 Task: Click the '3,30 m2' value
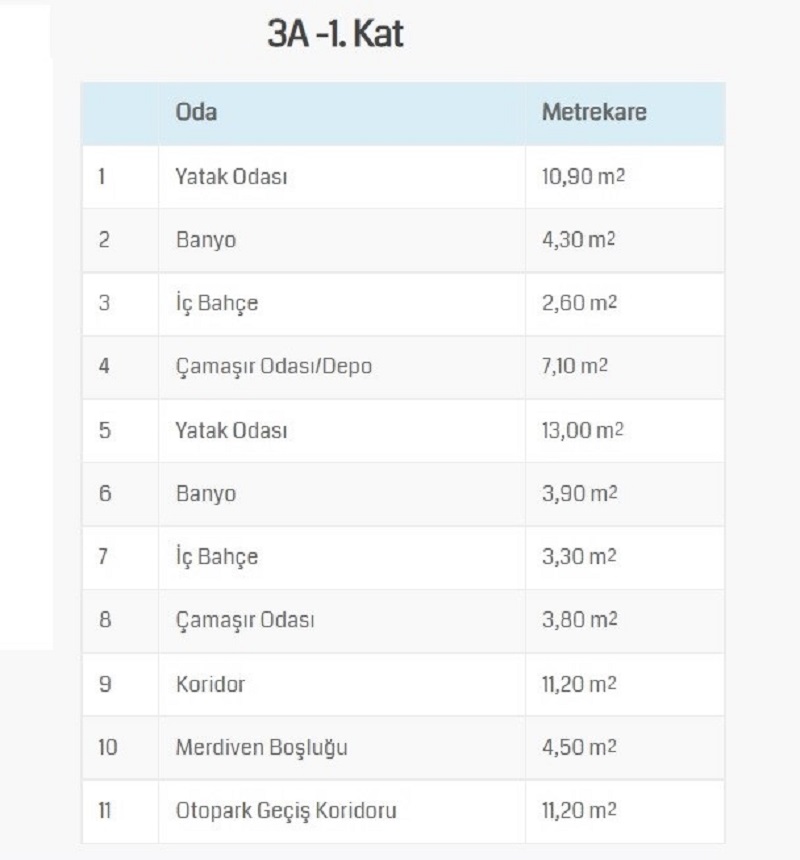click(579, 557)
